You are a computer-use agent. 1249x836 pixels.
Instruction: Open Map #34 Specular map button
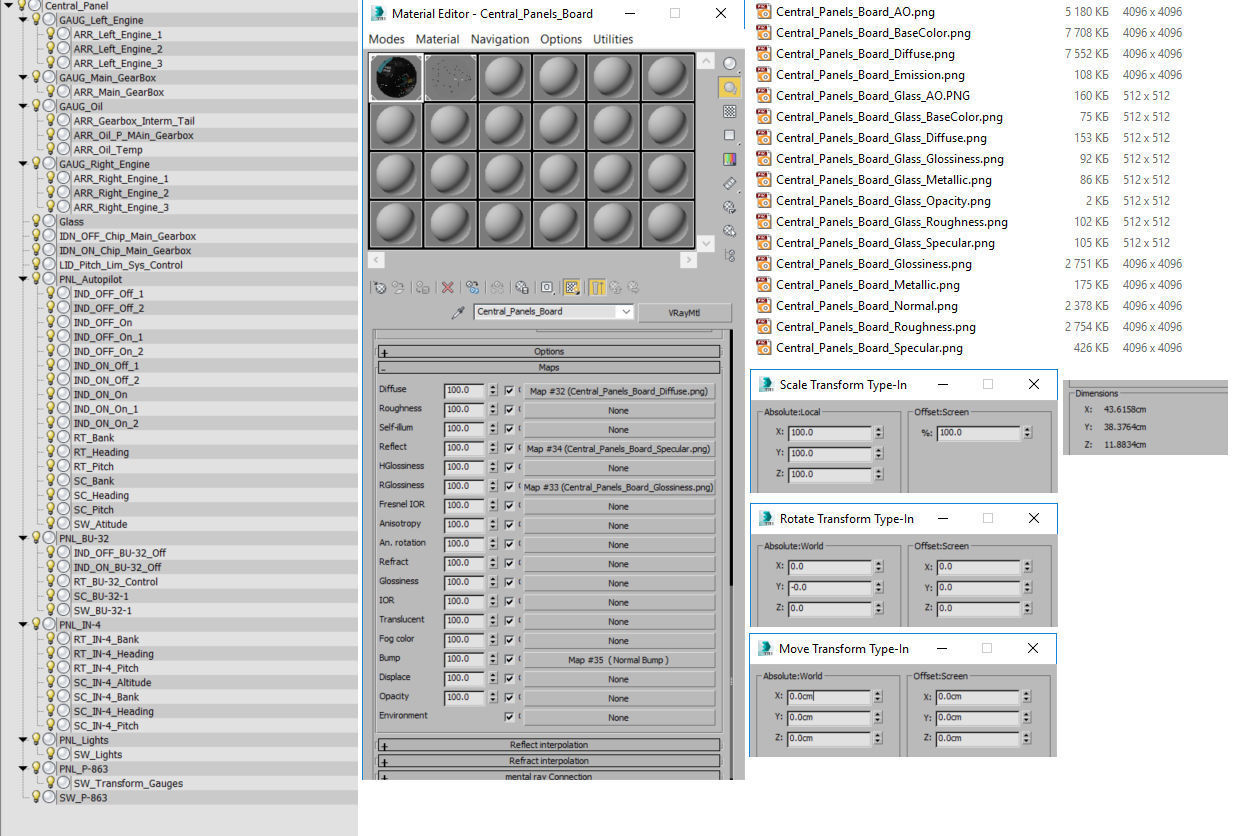click(618, 449)
